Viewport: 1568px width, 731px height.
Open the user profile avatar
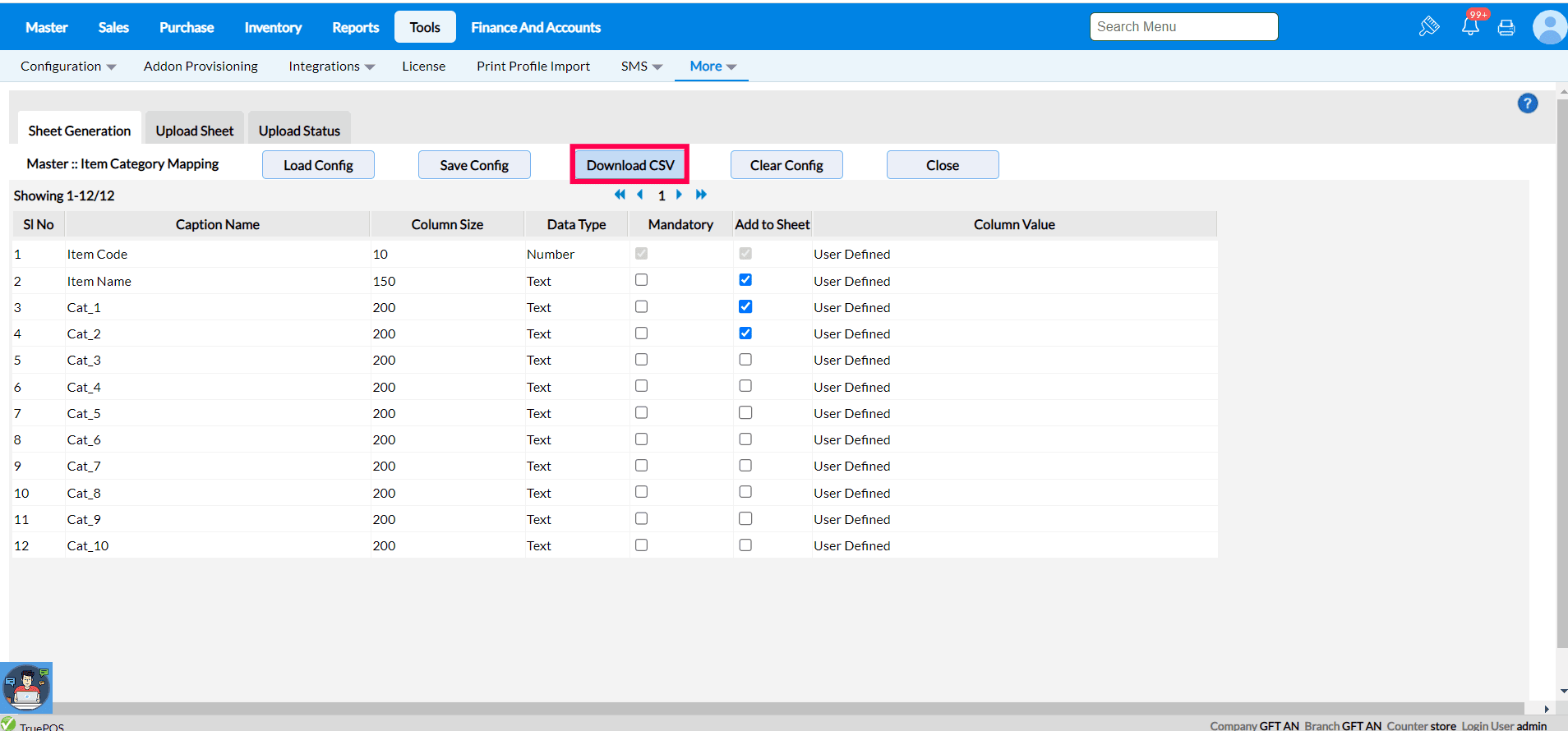pyautogui.click(x=1549, y=27)
